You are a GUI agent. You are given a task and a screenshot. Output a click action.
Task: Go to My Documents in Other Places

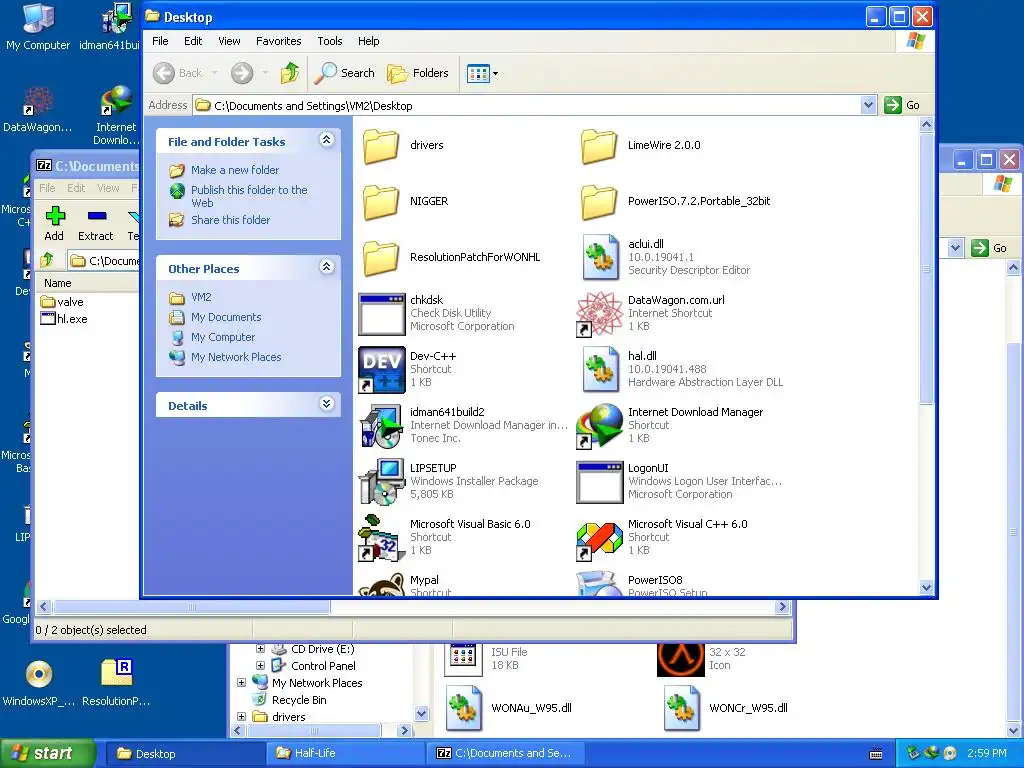coord(226,317)
